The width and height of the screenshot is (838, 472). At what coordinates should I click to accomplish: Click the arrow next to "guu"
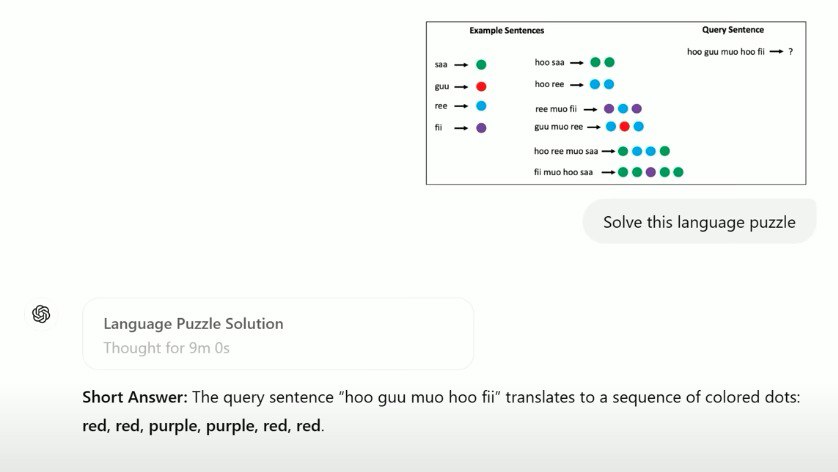[x=462, y=87]
